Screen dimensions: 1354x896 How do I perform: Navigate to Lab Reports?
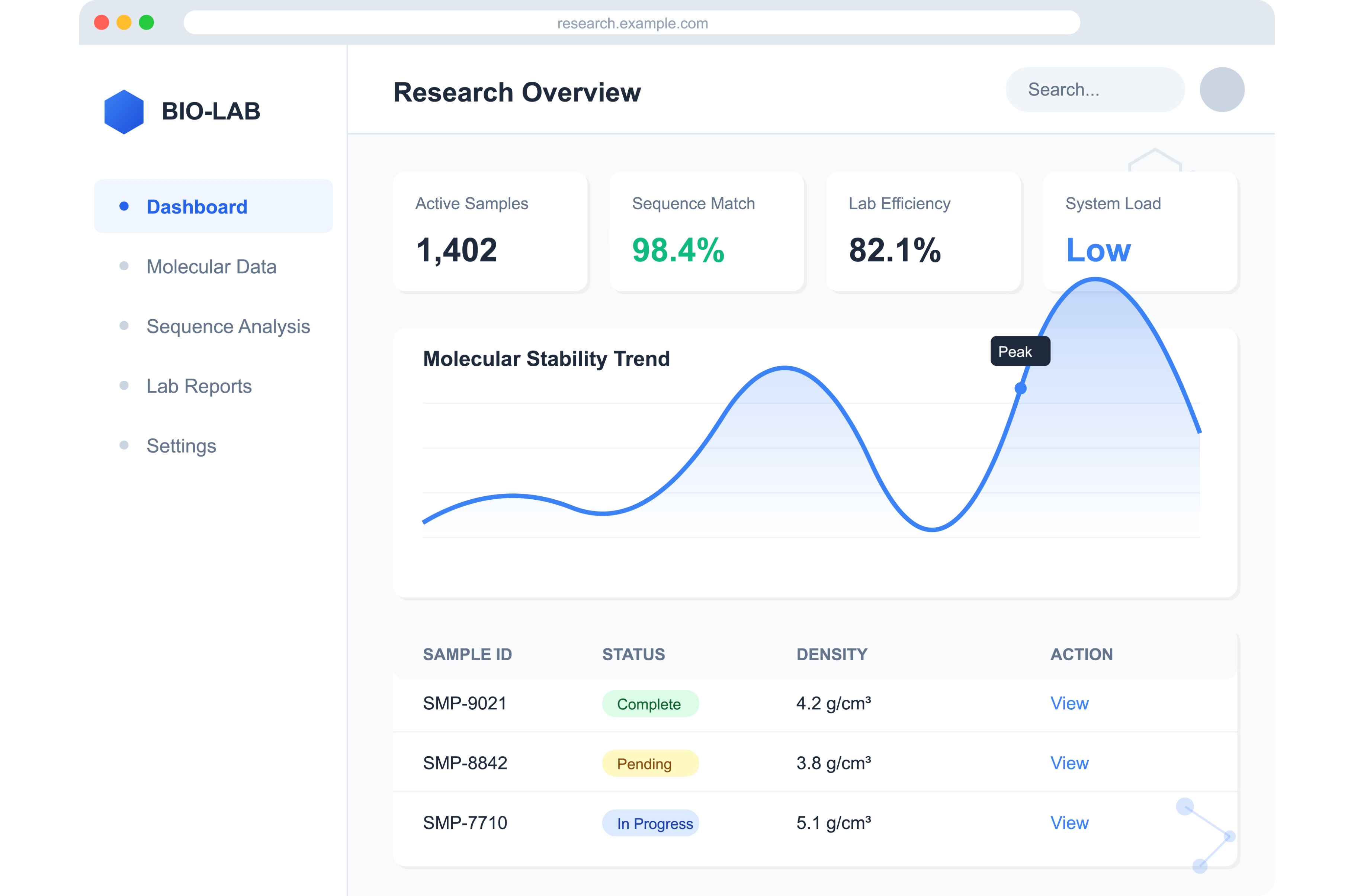click(198, 386)
